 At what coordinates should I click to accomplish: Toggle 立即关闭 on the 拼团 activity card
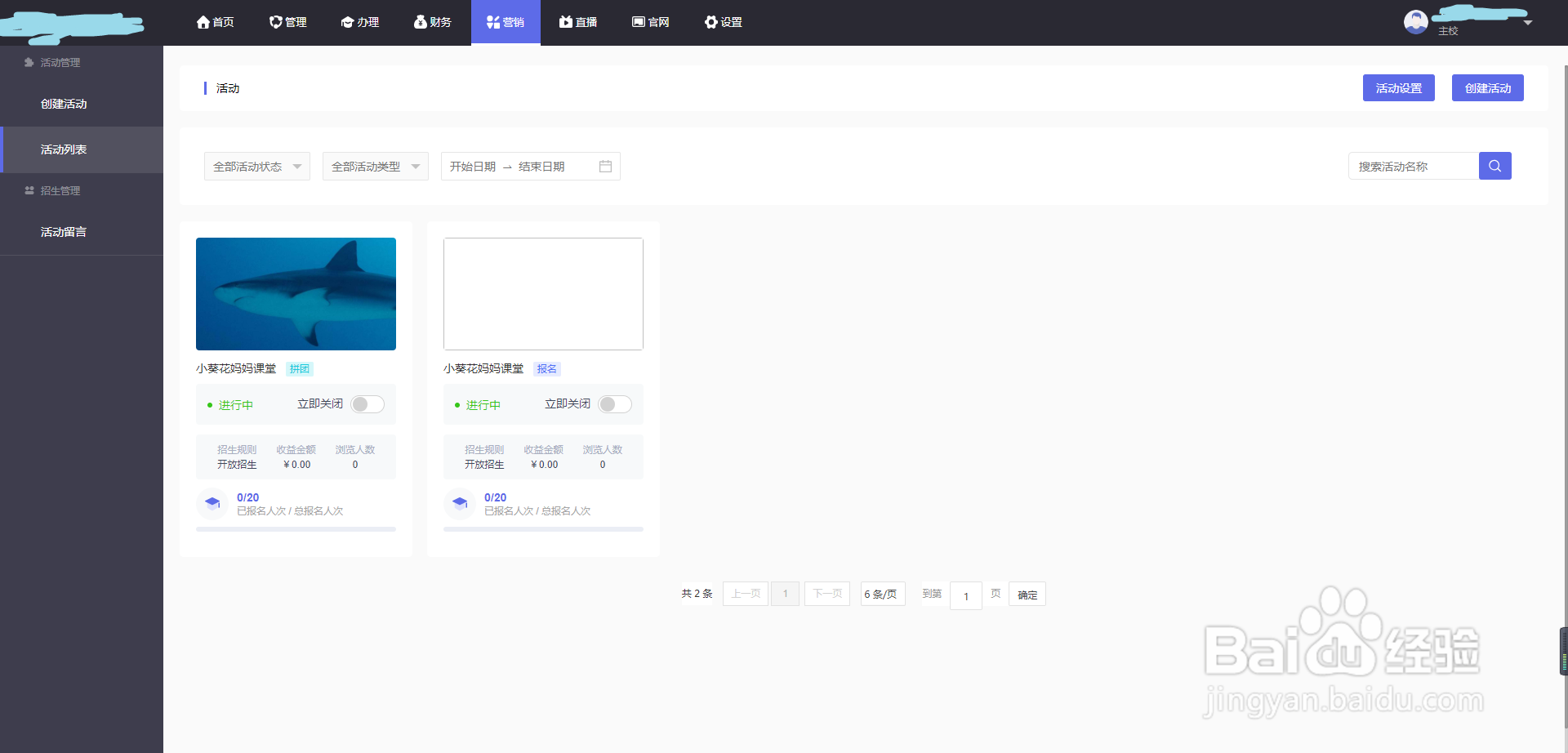[x=367, y=403]
